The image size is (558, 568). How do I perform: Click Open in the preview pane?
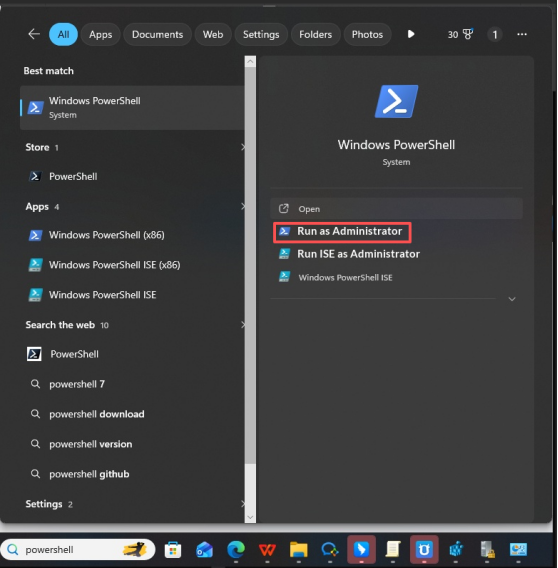pos(396,209)
